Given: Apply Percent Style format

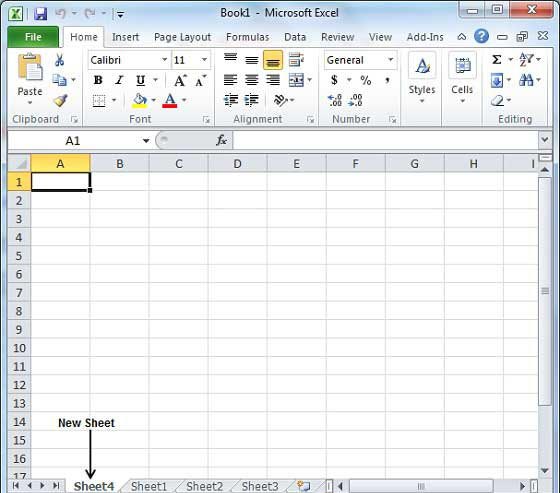Looking at the screenshot, I should [365, 80].
